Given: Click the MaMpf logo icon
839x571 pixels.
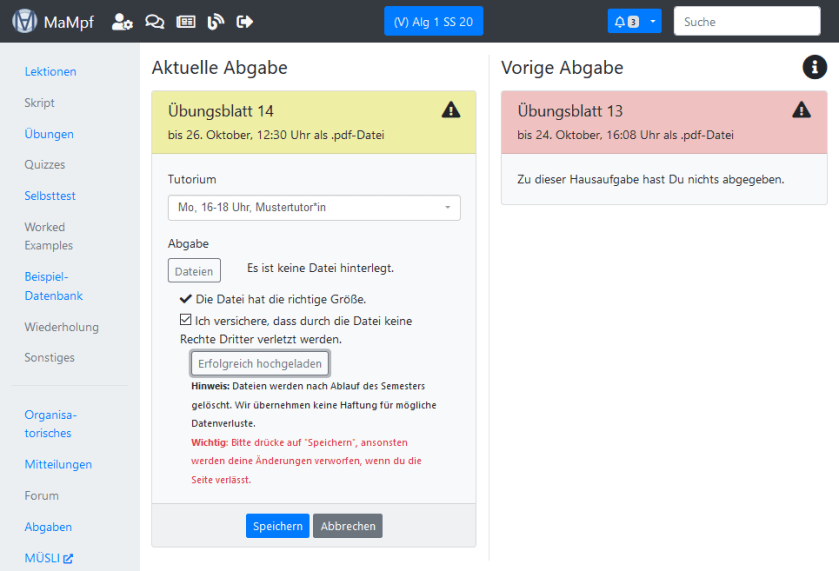Looking at the screenshot, I should pyautogui.click(x=25, y=21).
